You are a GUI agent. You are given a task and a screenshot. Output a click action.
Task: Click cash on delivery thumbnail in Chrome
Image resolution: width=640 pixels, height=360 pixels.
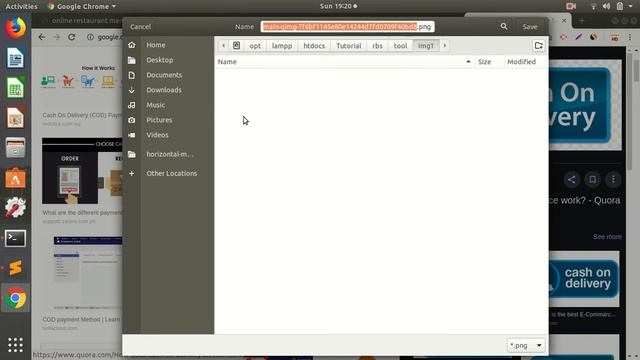(x=584, y=279)
